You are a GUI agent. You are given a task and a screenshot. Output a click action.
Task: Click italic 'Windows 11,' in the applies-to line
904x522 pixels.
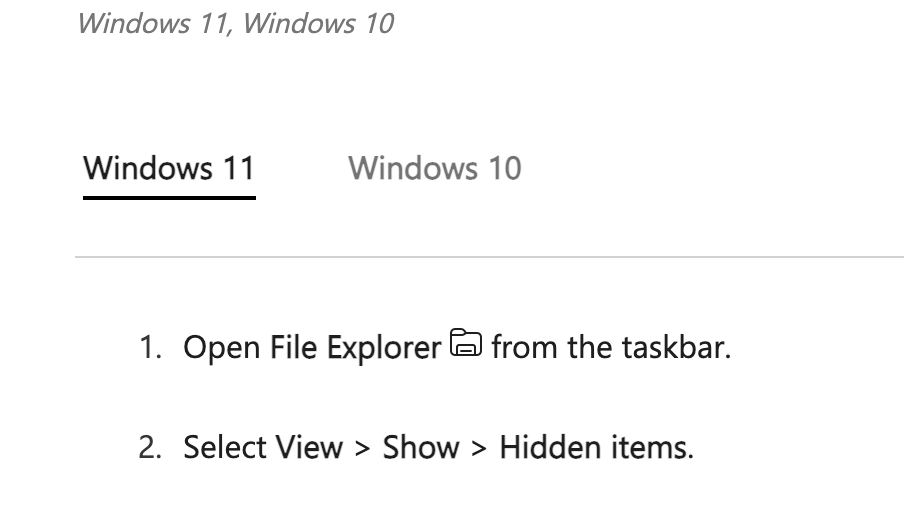point(155,24)
